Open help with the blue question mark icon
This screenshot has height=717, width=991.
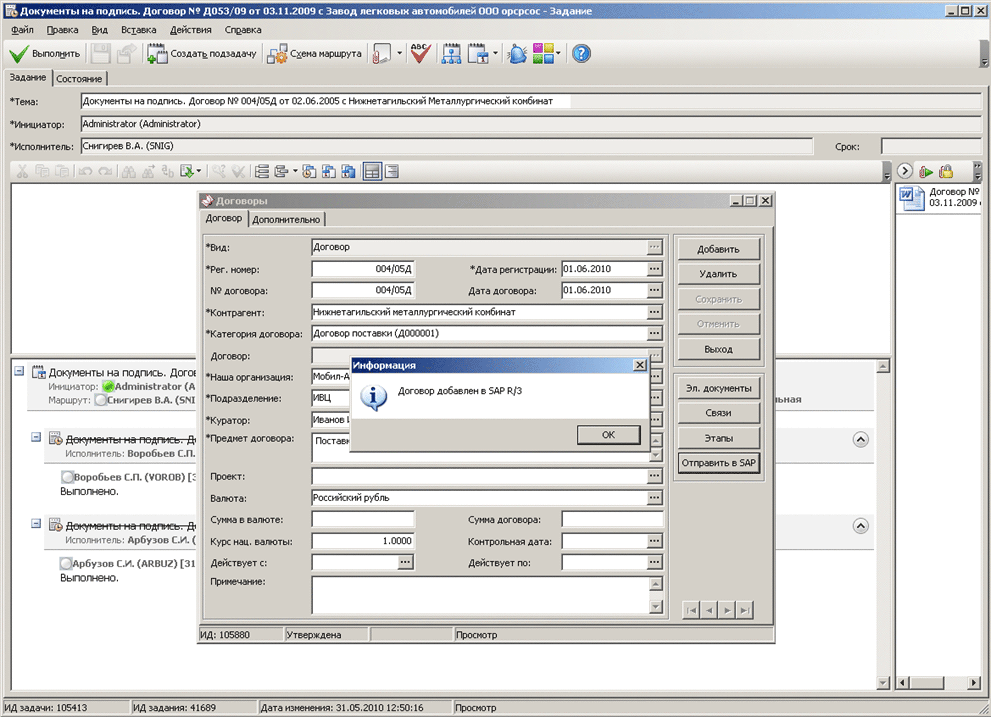tap(581, 54)
